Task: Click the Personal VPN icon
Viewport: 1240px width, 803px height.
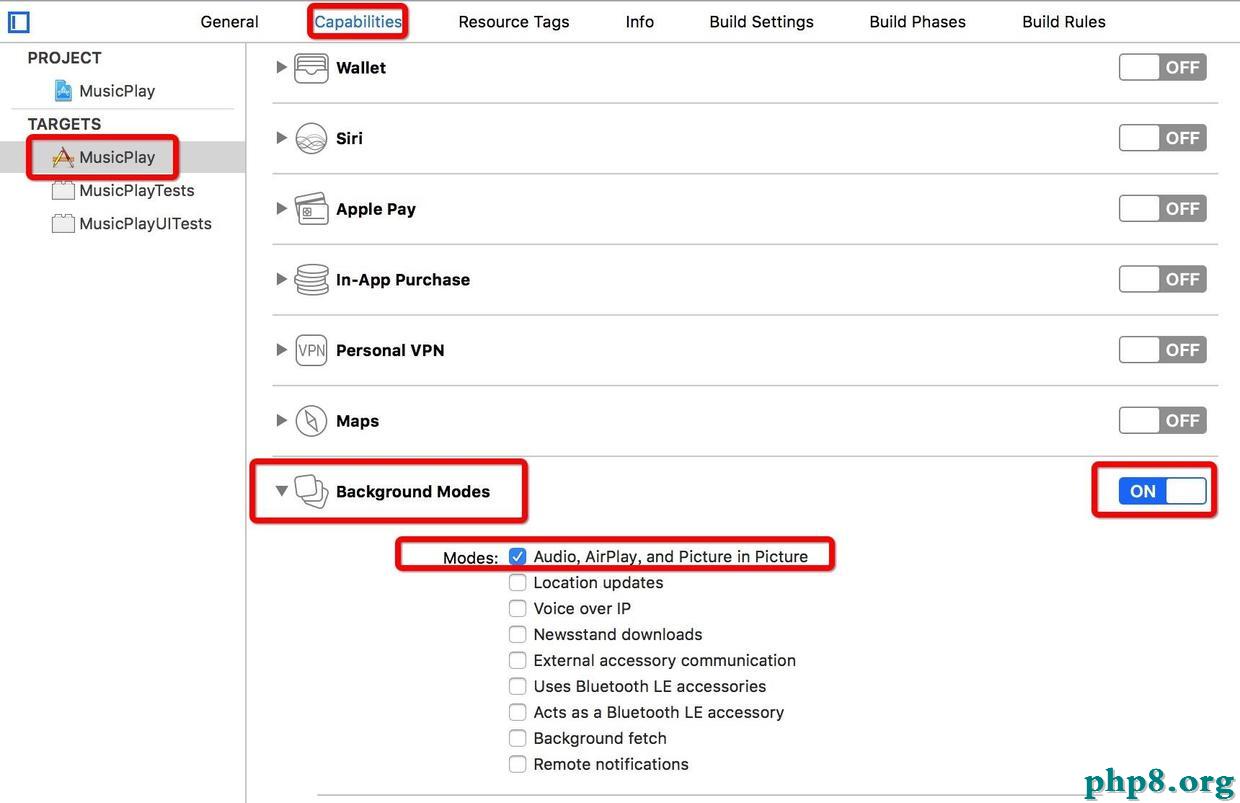Action: tap(311, 350)
